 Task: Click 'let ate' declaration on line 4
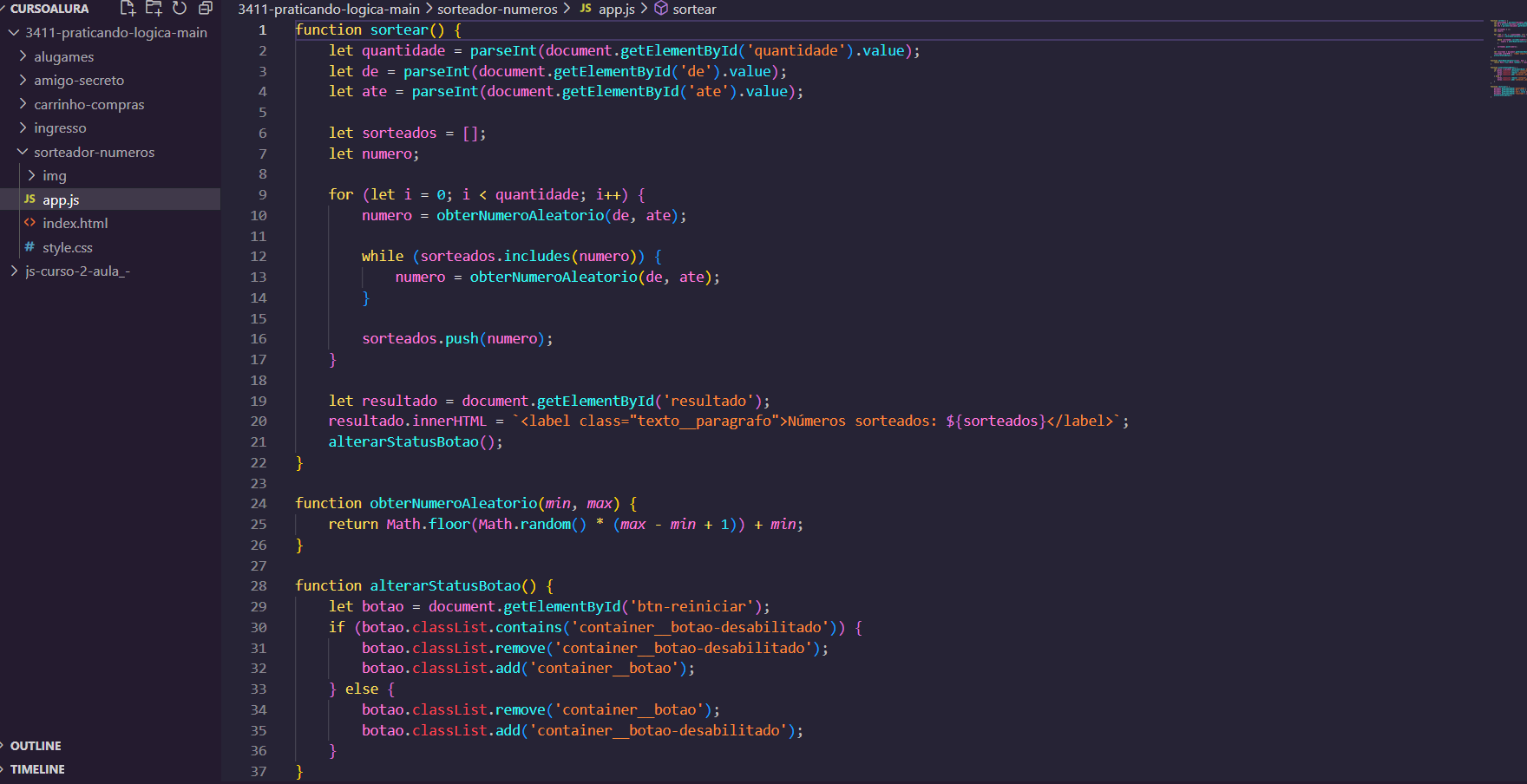357,91
